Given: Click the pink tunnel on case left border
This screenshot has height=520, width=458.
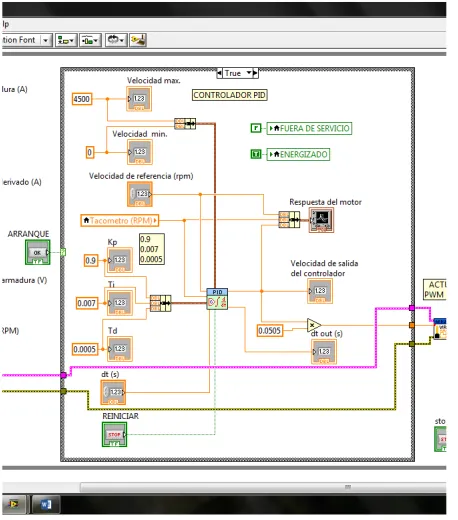Looking at the screenshot, I should [x=63, y=375].
